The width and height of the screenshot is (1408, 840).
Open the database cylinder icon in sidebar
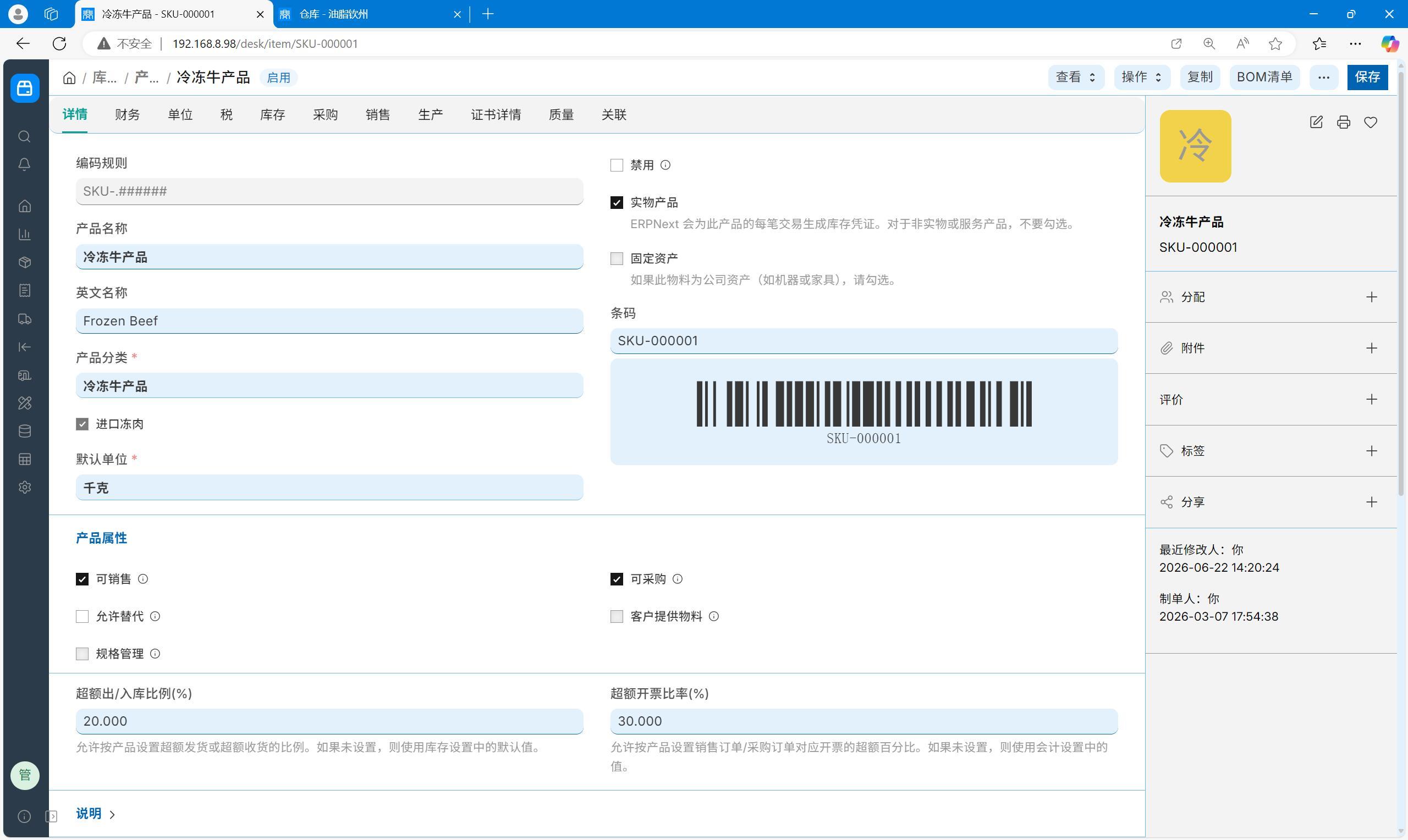coord(24,432)
